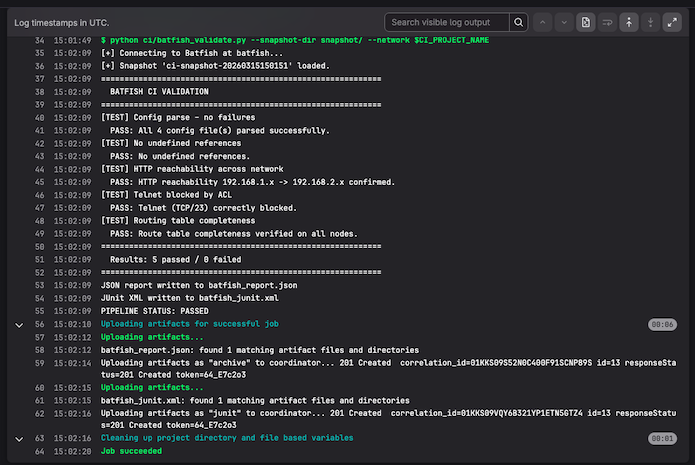This screenshot has width=695, height=465.
Task: Click 'JSON report written to batfish_report.json'
Action: click(x=199, y=285)
